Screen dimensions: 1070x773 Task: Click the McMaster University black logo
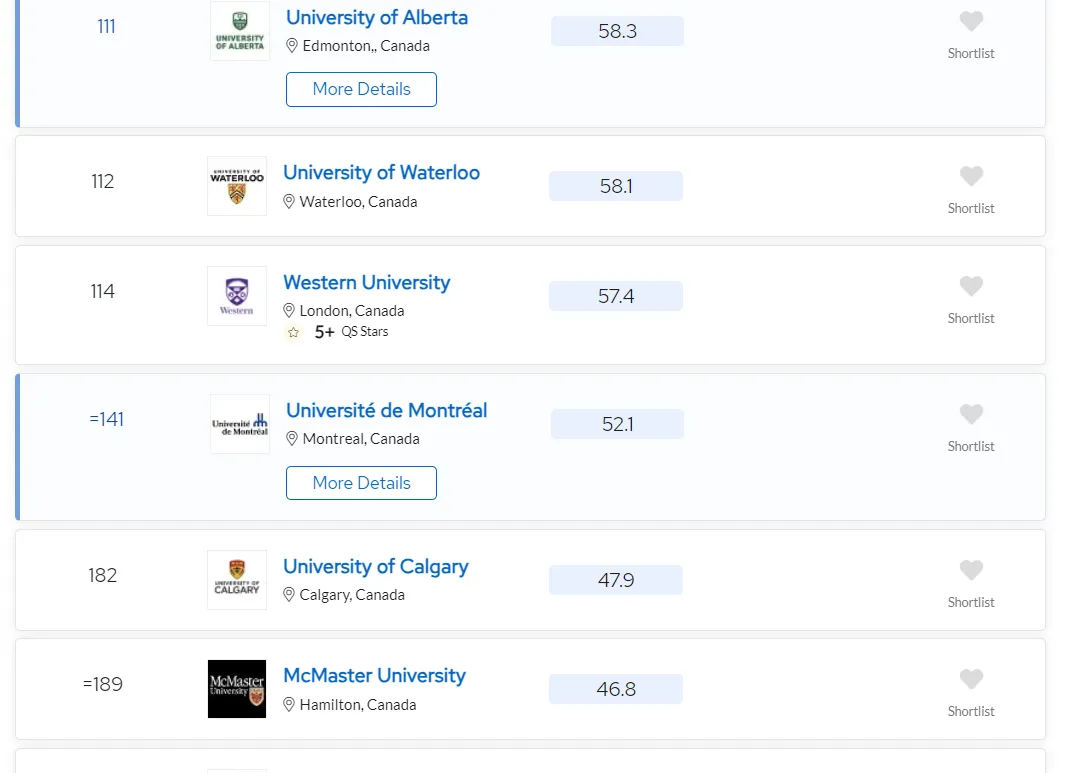click(237, 689)
